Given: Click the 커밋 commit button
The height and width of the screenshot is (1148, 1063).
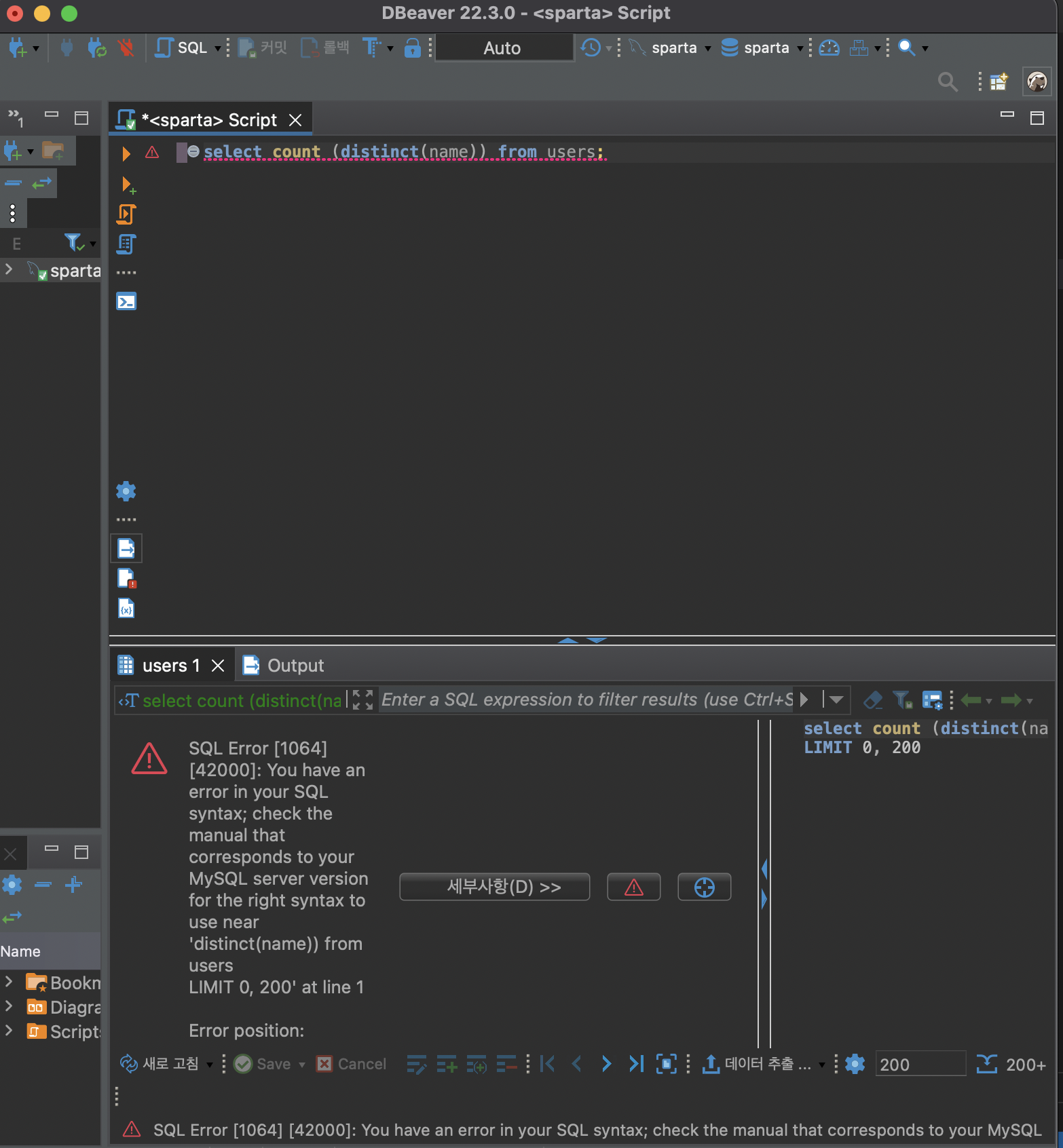Looking at the screenshot, I should click(263, 48).
